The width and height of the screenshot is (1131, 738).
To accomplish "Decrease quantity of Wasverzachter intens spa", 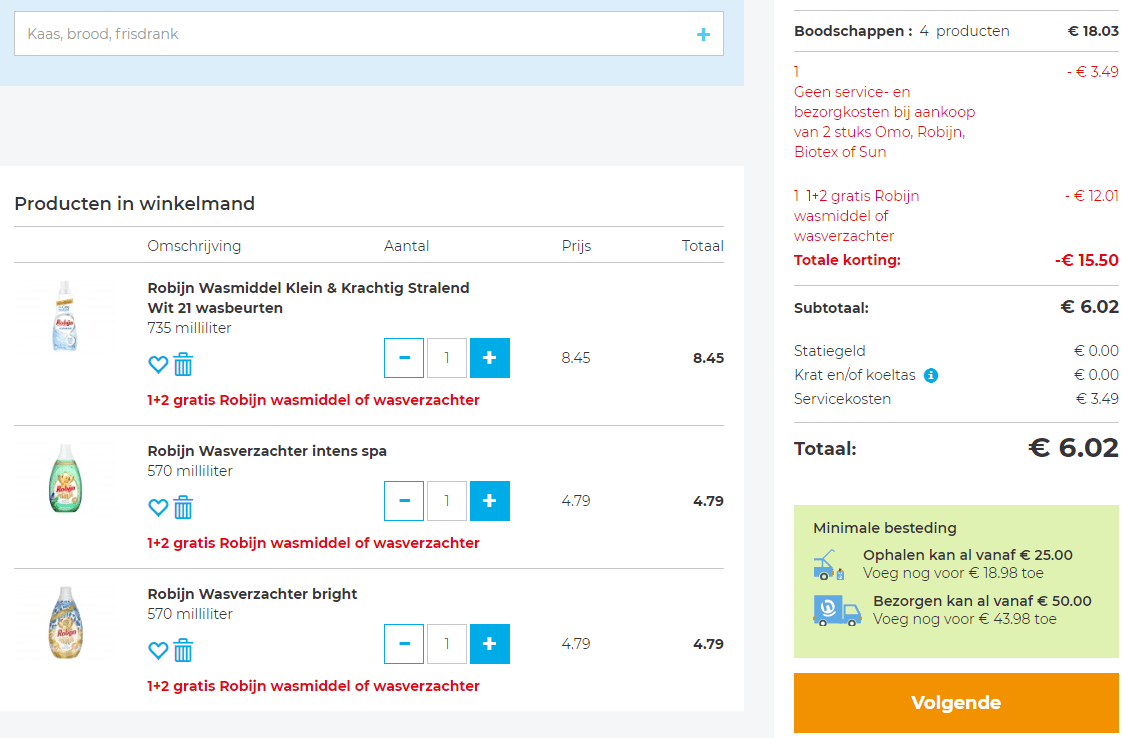I will [x=404, y=501].
